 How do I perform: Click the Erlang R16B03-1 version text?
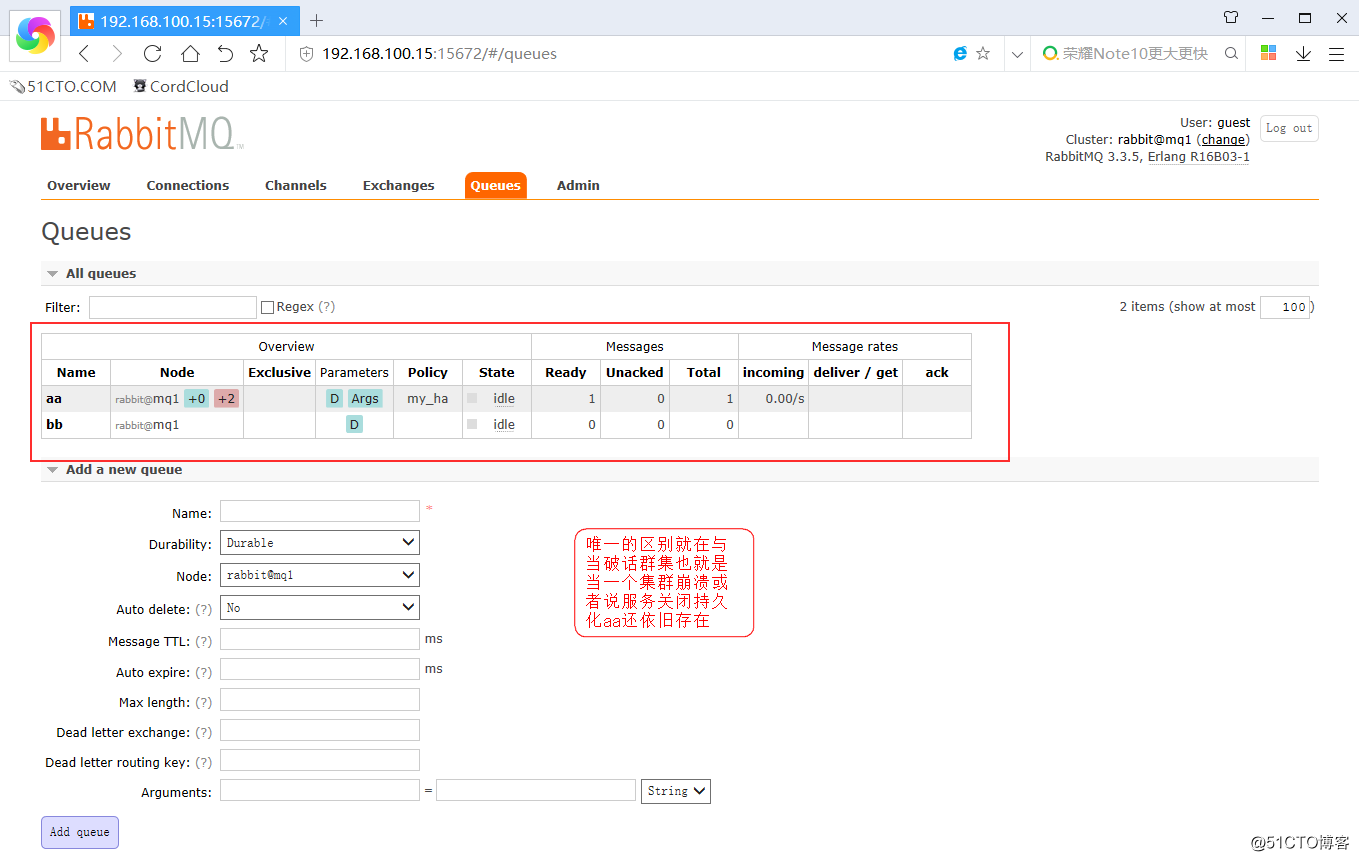(x=1199, y=157)
